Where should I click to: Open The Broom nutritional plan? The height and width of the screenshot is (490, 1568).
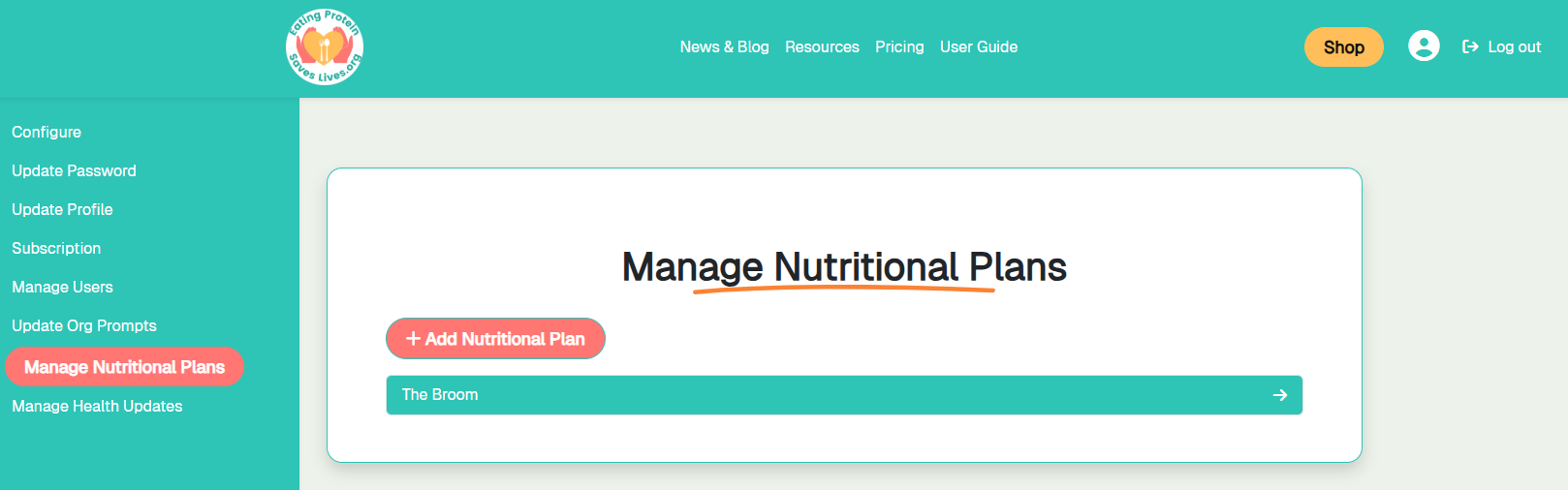tap(441, 395)
